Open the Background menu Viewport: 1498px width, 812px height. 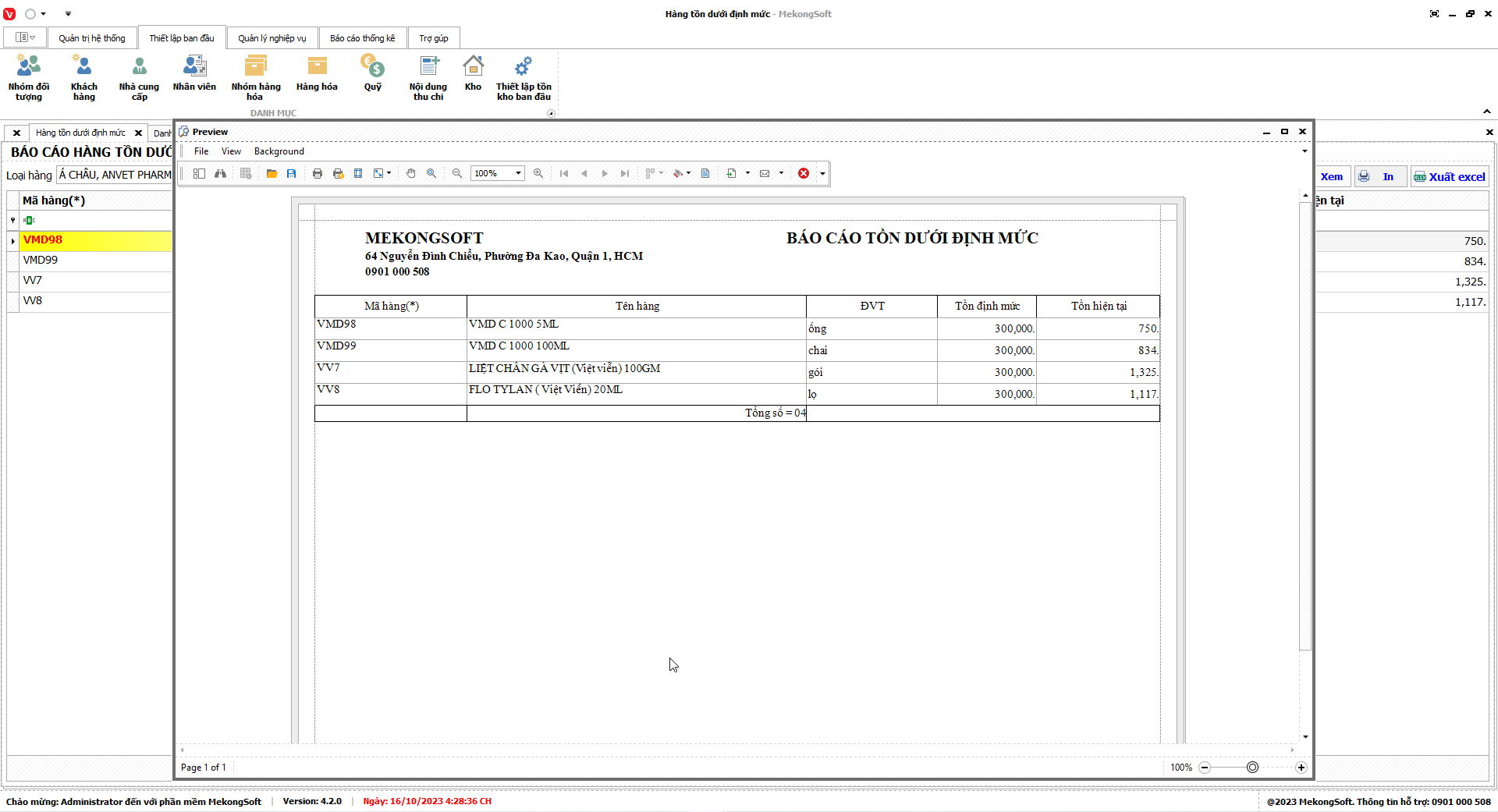279,151
